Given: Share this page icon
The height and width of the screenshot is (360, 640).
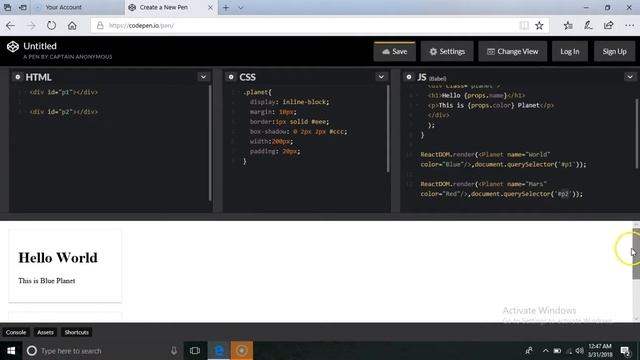Looking at the screenshot, I should tap(608, 25).
